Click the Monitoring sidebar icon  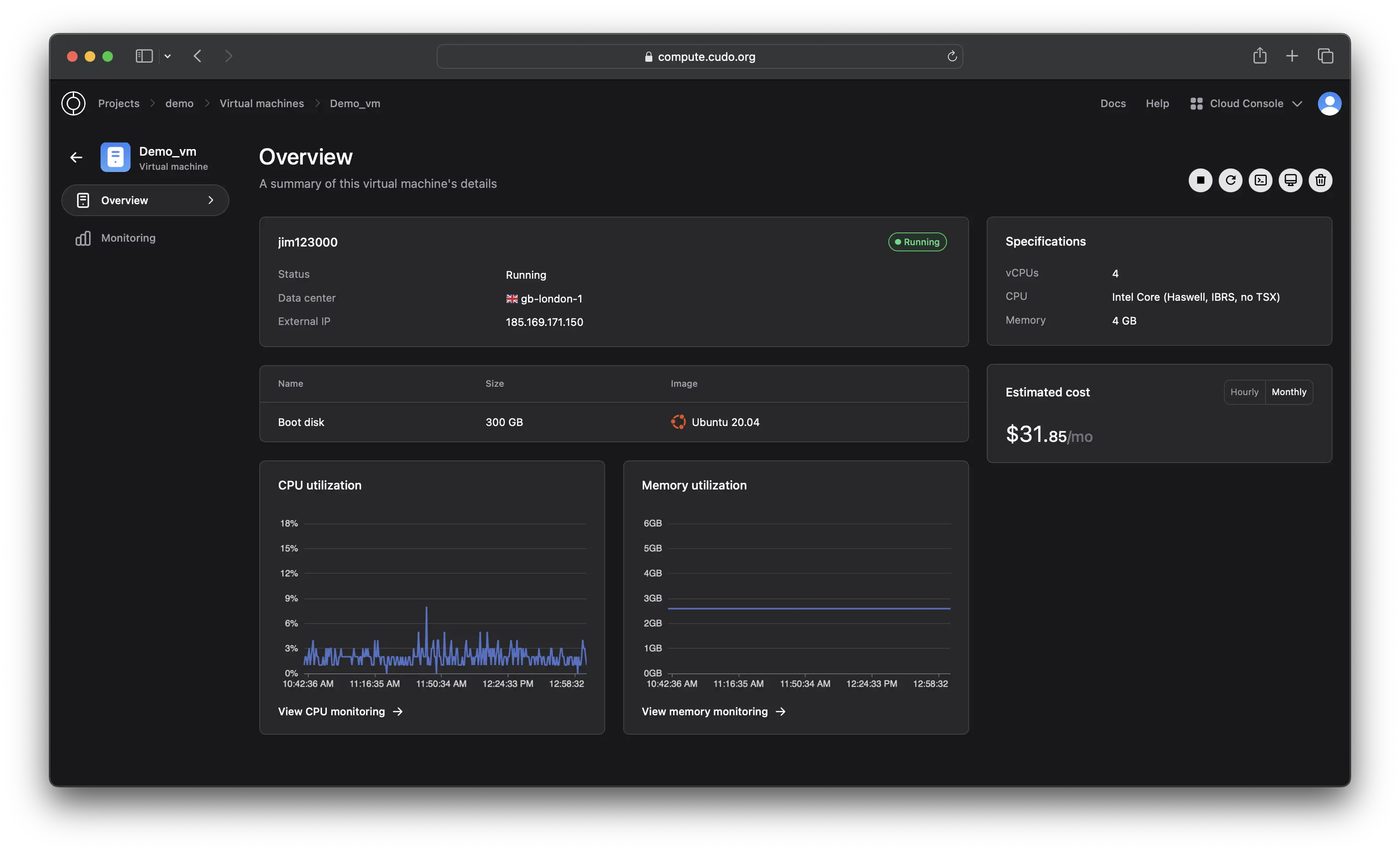coord(84,237)
